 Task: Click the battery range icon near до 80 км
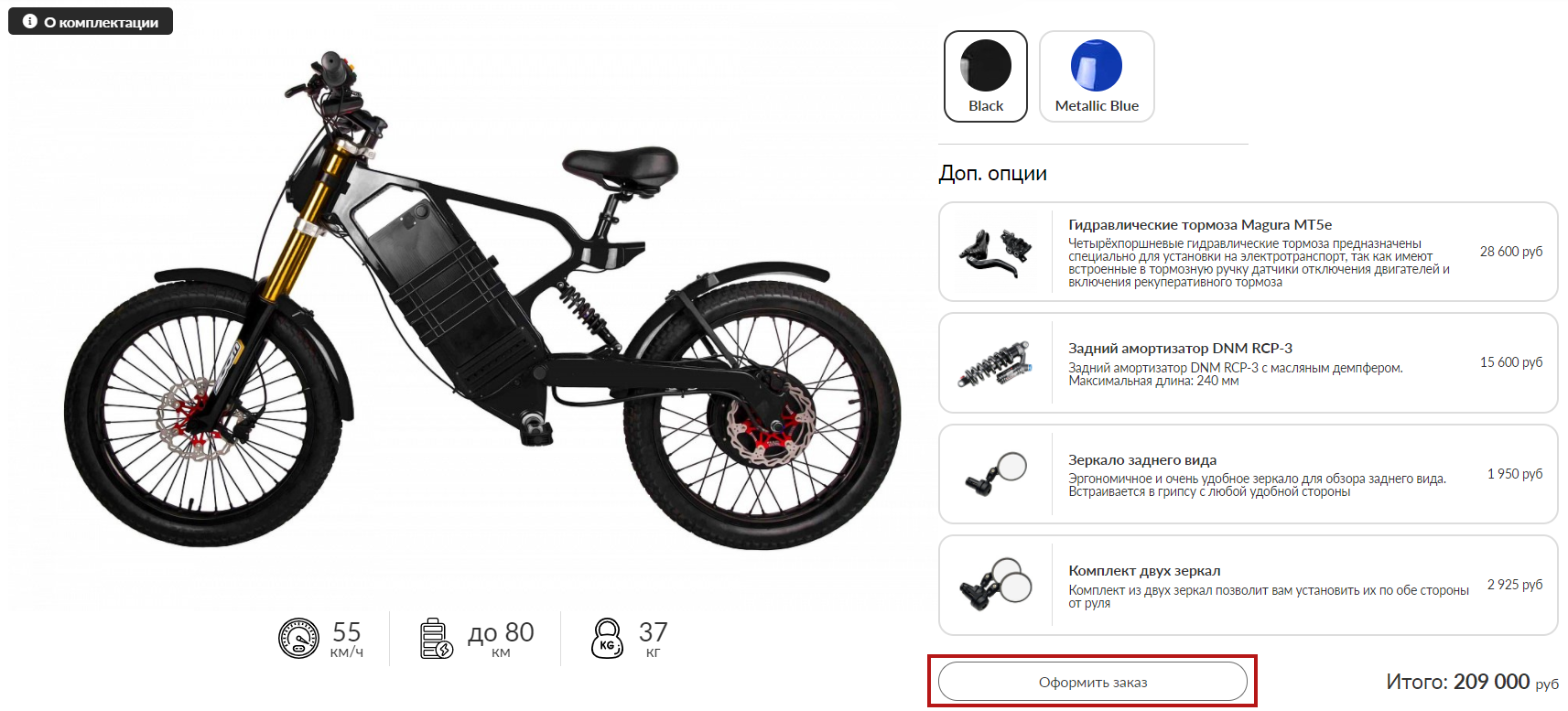coord(437,638)
